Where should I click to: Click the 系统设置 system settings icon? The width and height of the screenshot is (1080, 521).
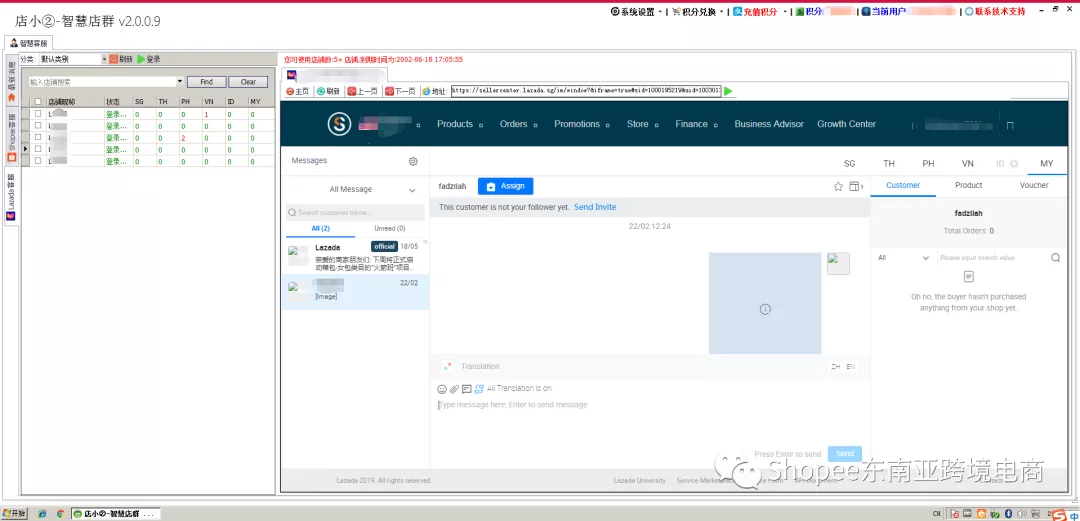point(614,12)
